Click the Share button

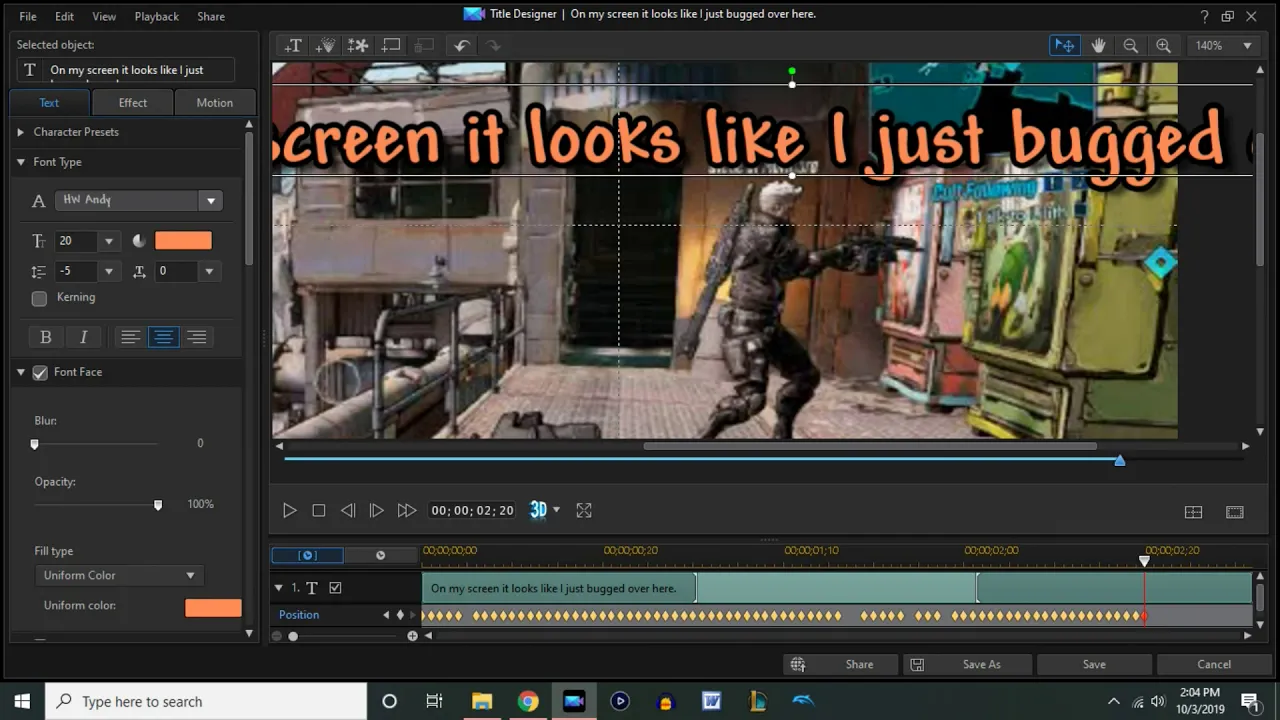coord(841,664)
